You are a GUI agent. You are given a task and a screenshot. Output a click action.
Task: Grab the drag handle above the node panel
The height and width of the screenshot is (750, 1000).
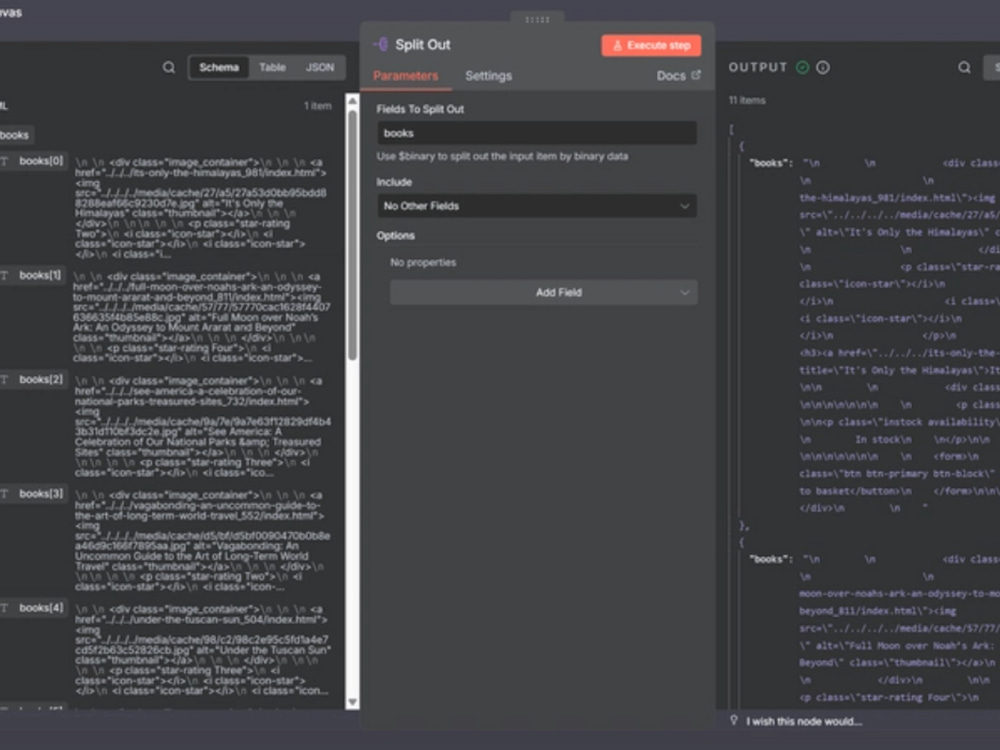(x=537, y=19)
